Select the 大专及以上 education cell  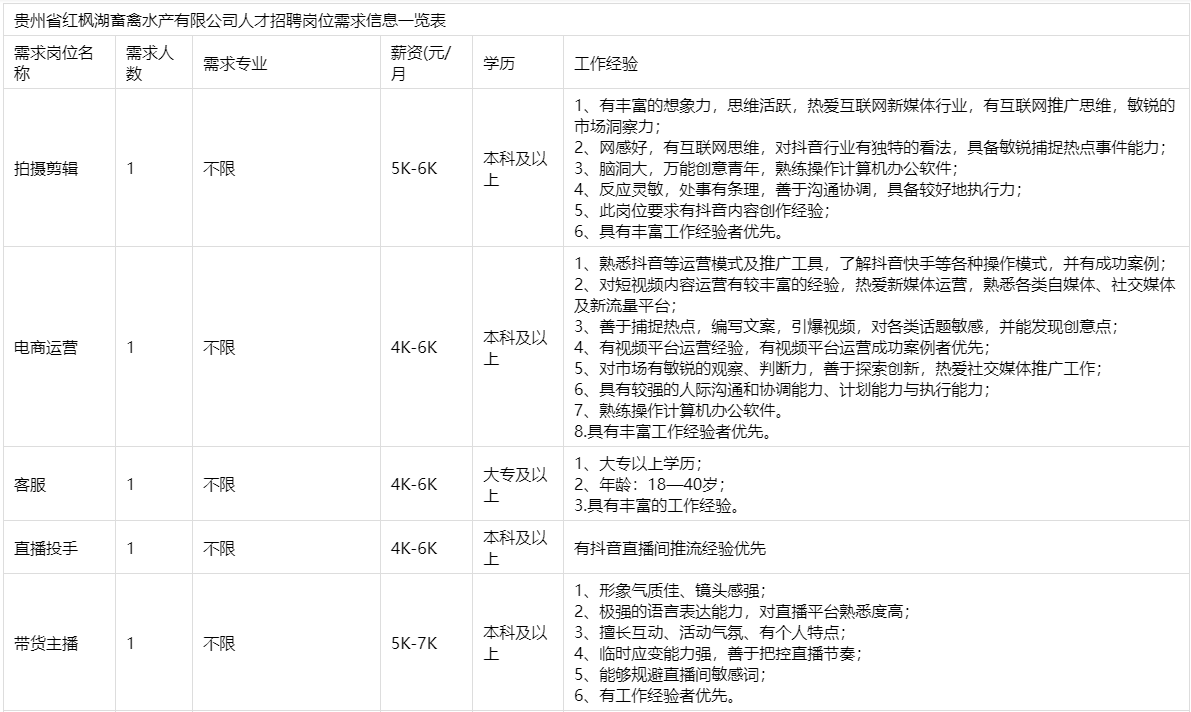click(x=515, y=484)
